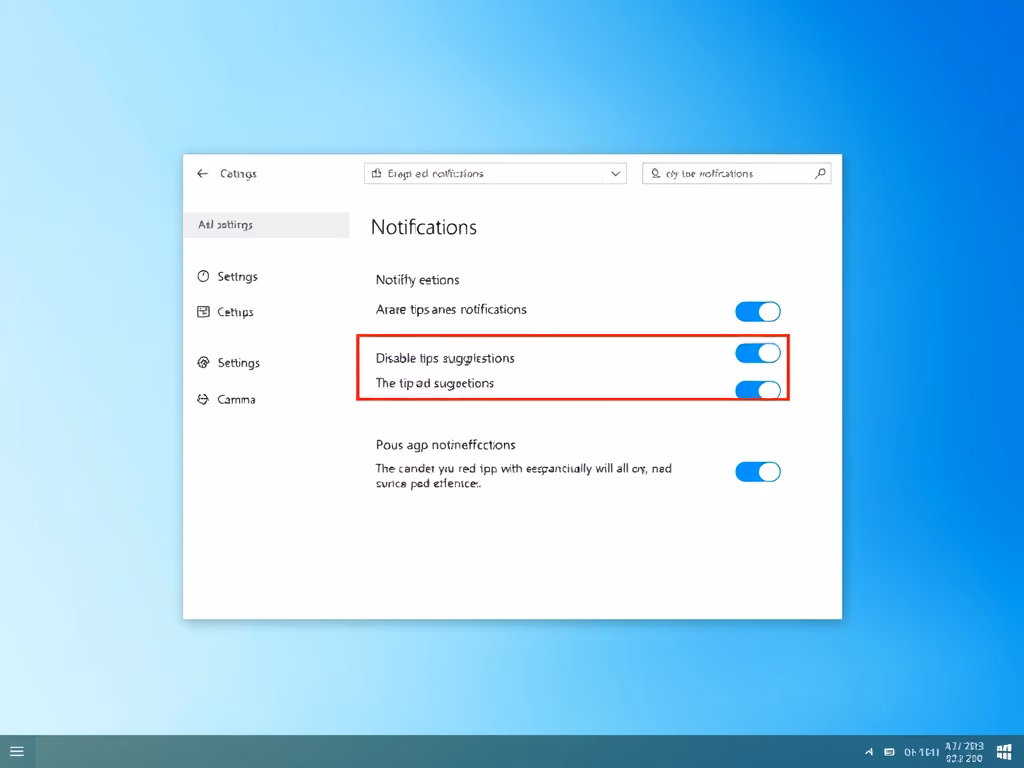Click the icon next to Camma in the sidebar
Image resolution: width=1024 pixels, height=768 pixels.
point(204,399)
